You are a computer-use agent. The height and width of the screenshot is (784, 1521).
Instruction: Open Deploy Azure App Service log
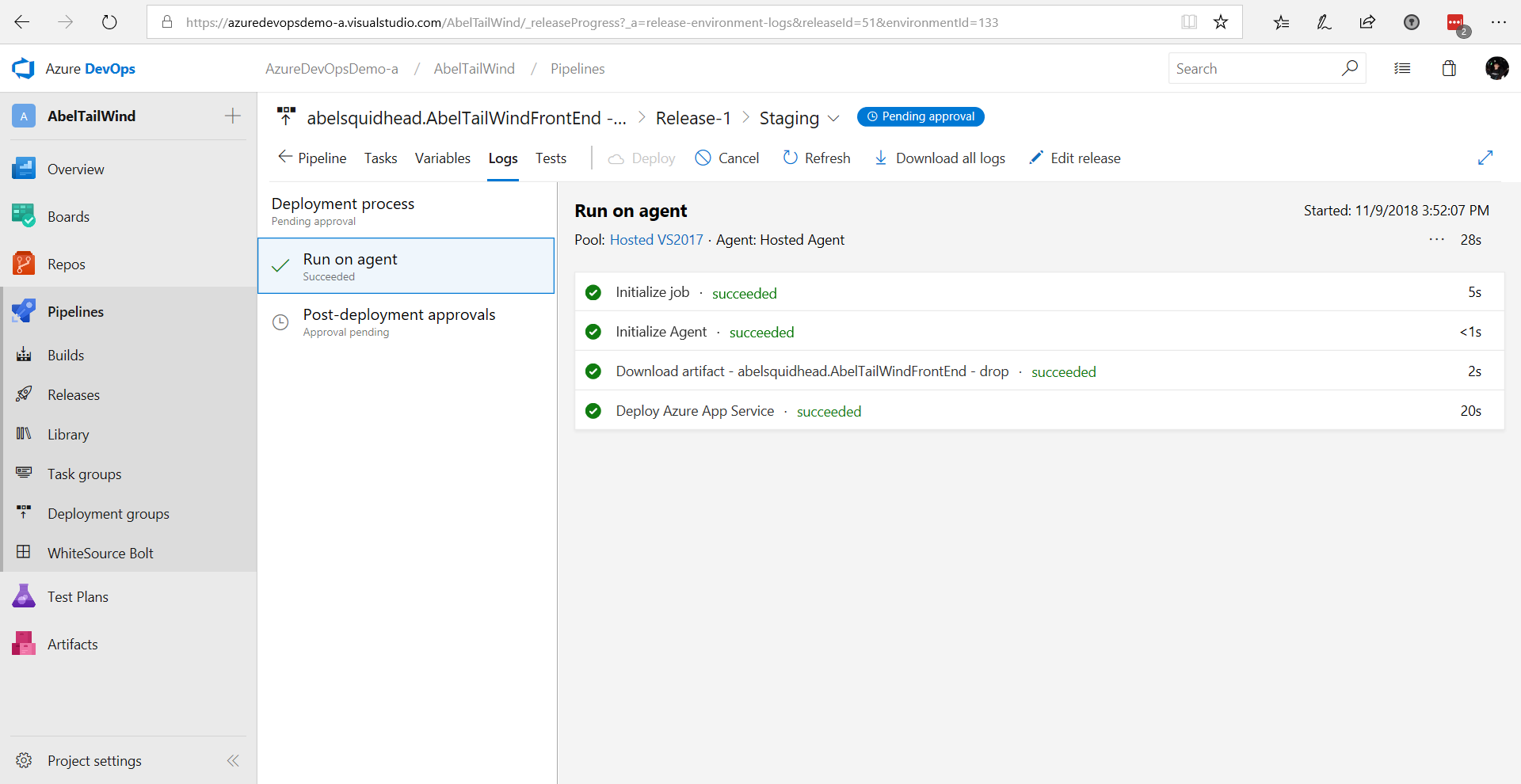(1039, 411)
